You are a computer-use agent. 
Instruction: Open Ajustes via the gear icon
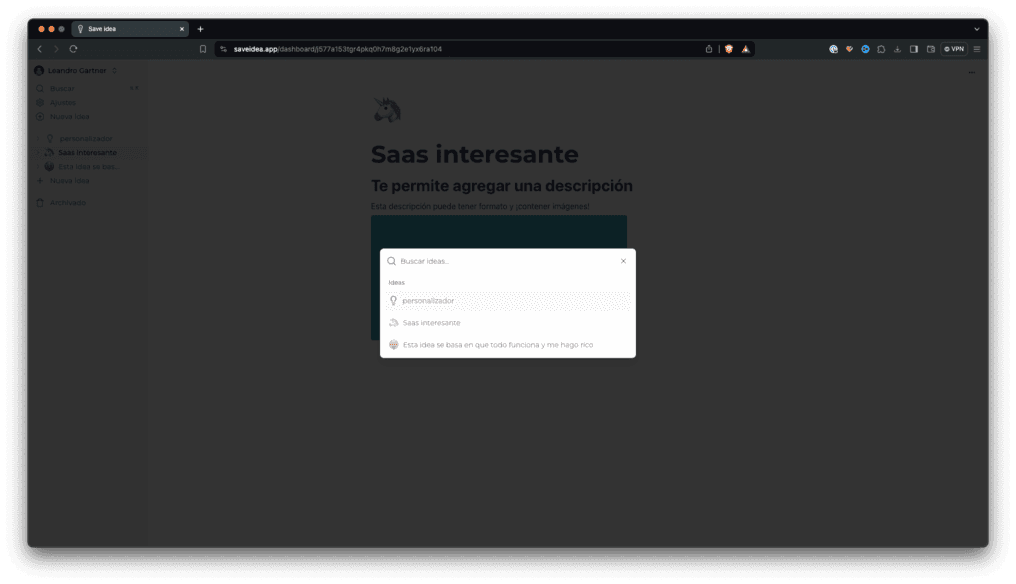[x=40, y=101]
